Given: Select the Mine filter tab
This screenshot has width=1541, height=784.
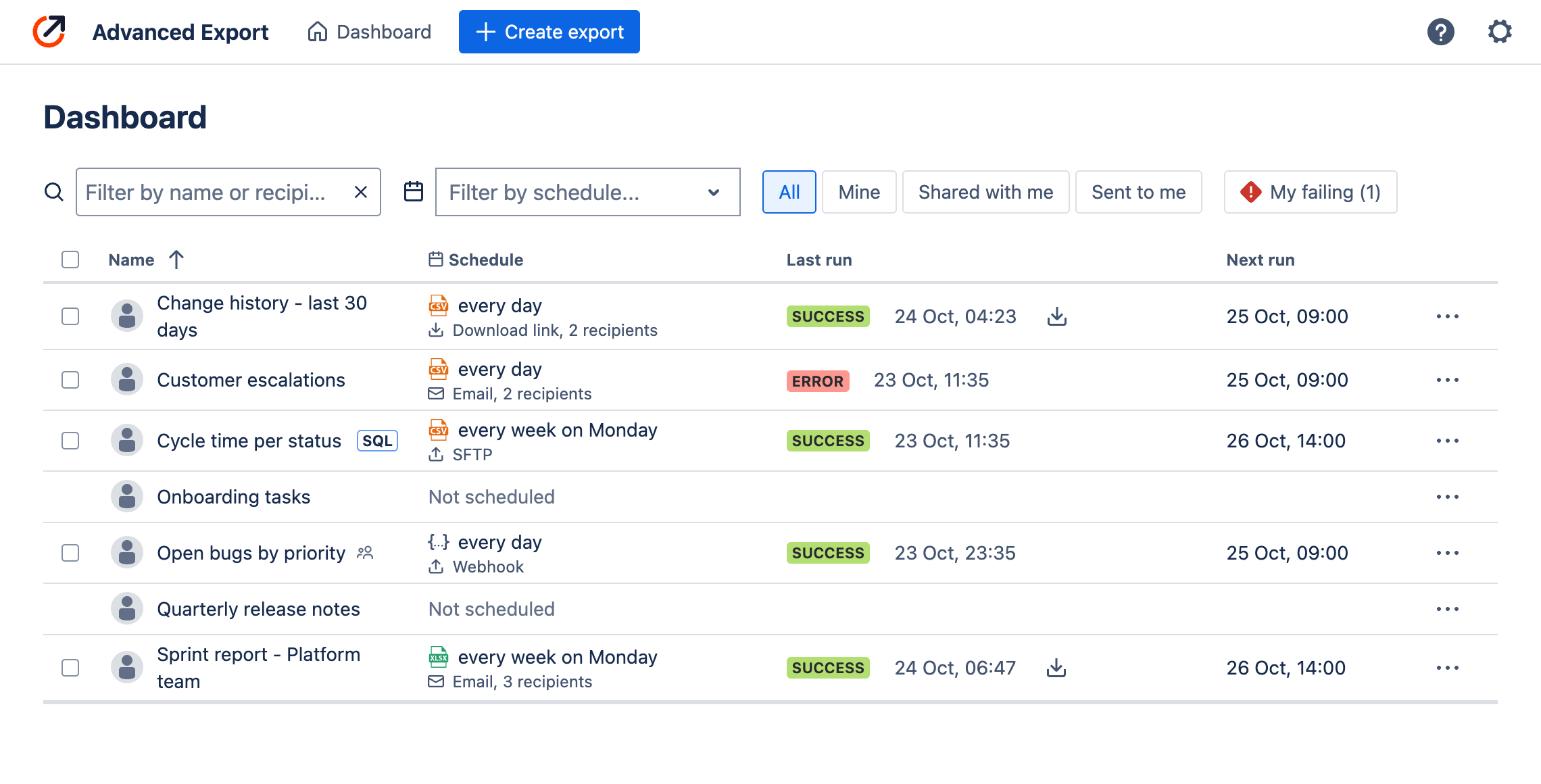Looking at the screenshot, I should [x=859, y=192].
